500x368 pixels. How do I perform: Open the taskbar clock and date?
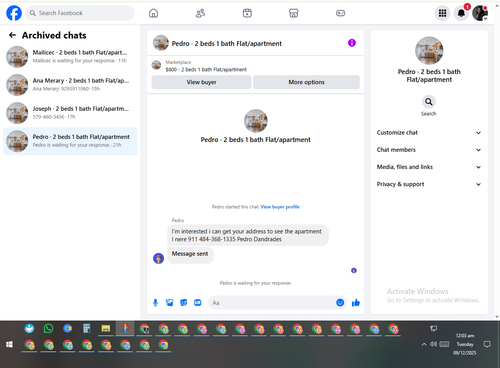coord(465,344)
